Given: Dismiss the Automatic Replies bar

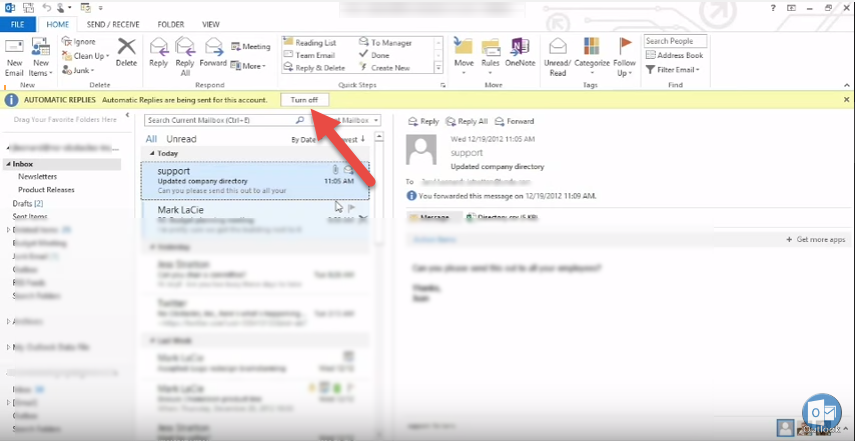Looking at the screenshot, I should (846, 100).
